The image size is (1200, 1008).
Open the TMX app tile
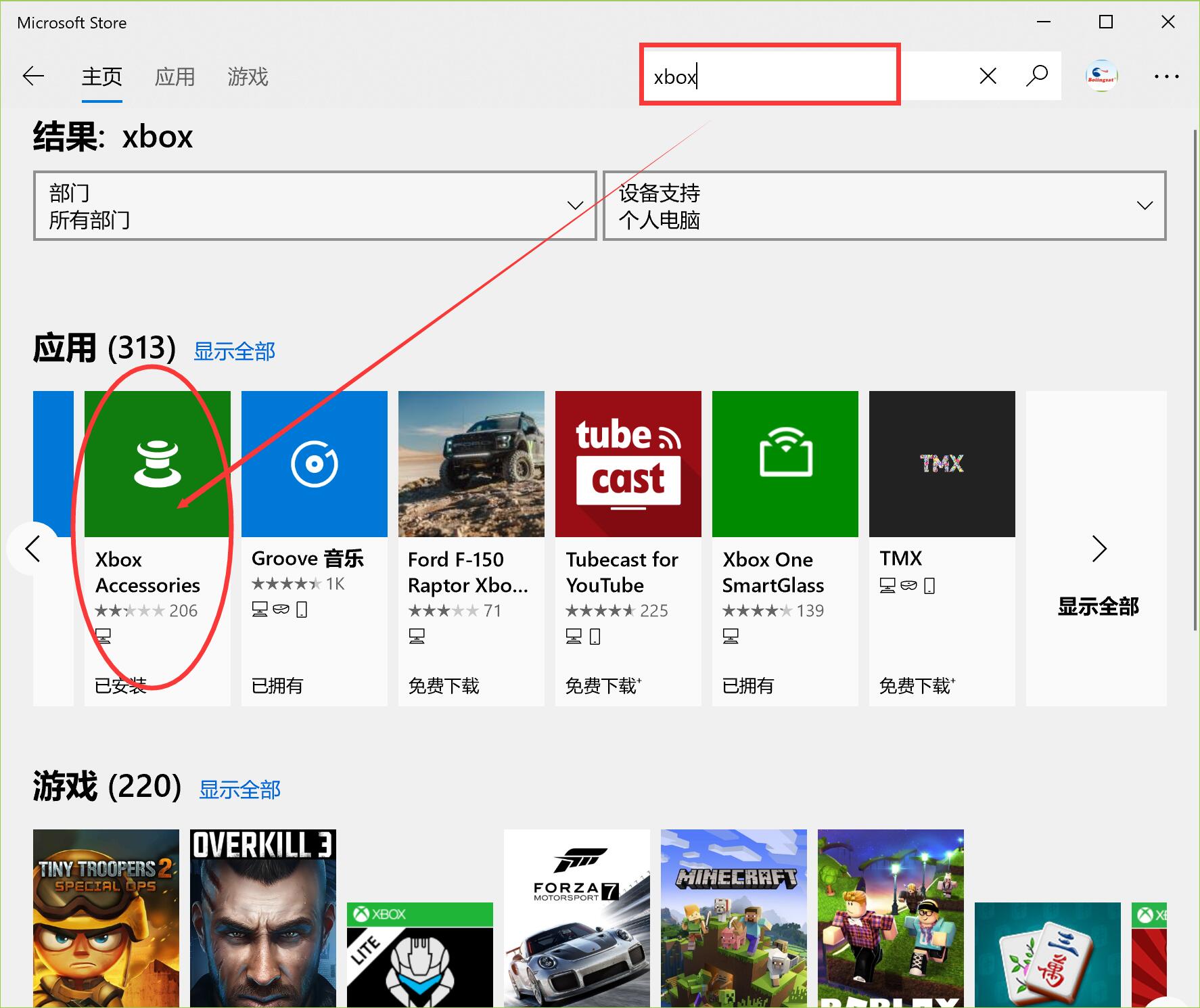coord(942,548)
